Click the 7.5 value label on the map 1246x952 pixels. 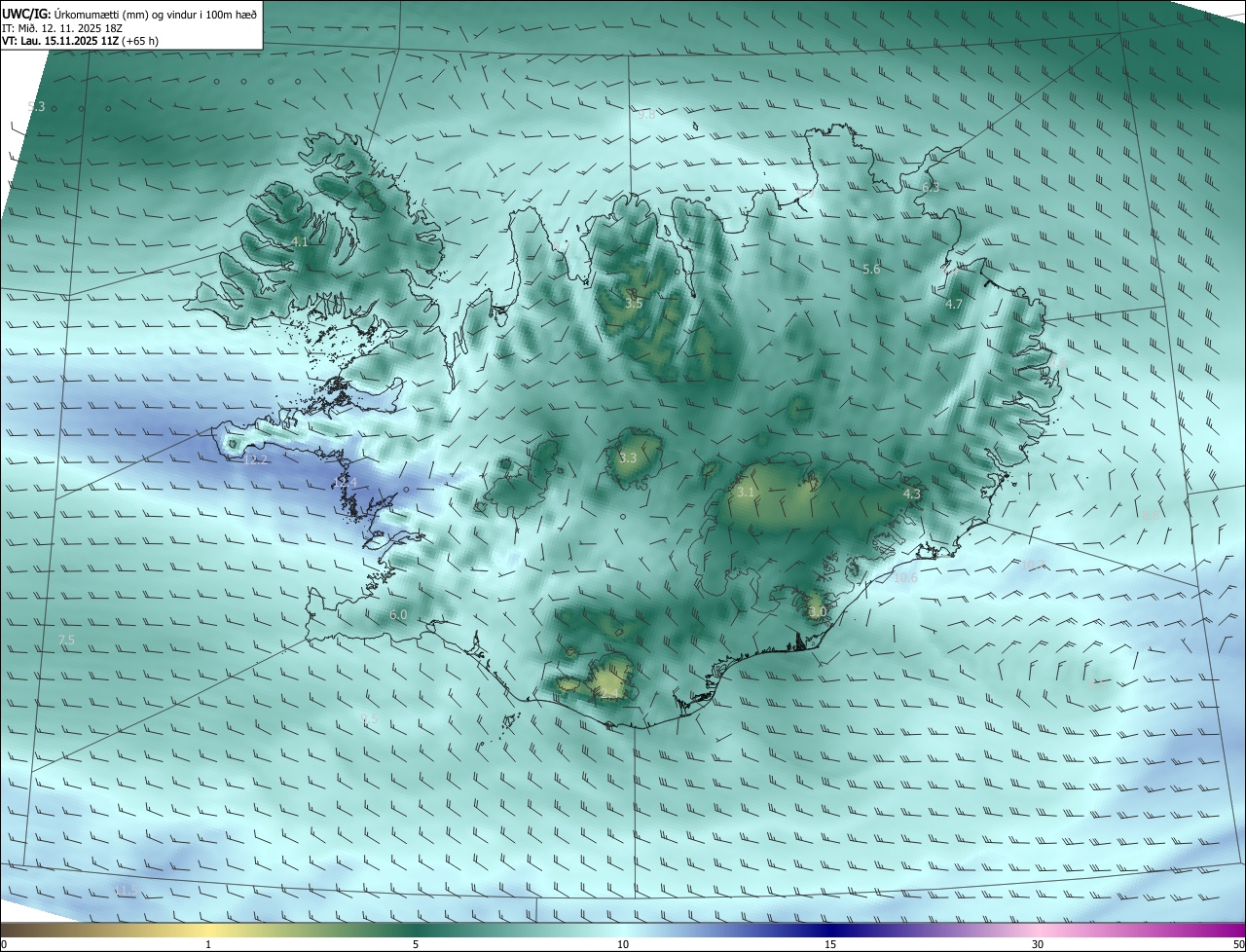[x=66, y=640]
